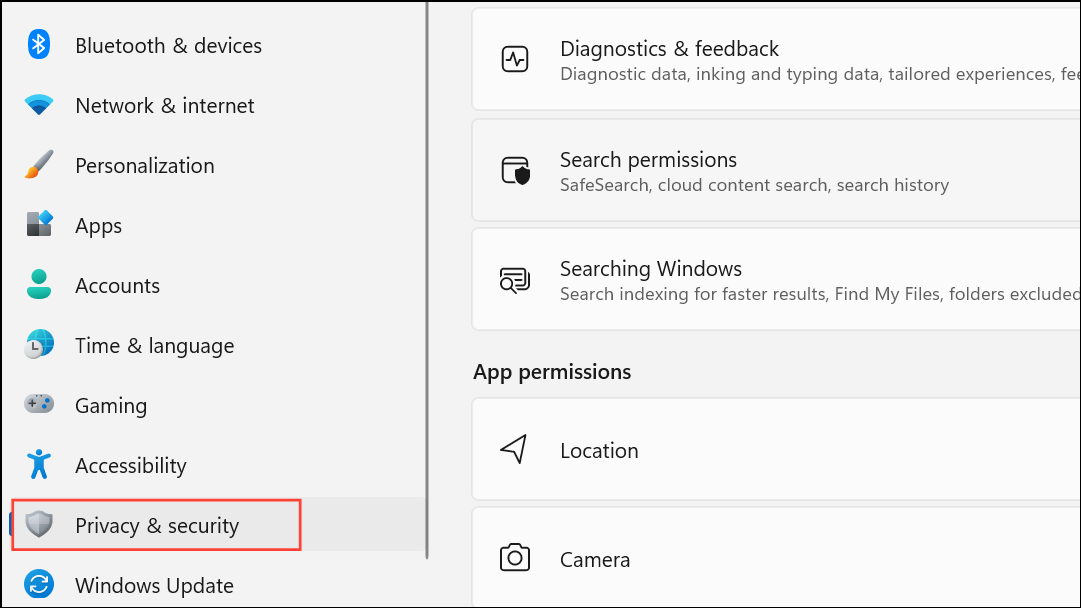The image size is (1081, 608).
Task: Click the Windows Update sync icon
Action: (x=39, y=585)
